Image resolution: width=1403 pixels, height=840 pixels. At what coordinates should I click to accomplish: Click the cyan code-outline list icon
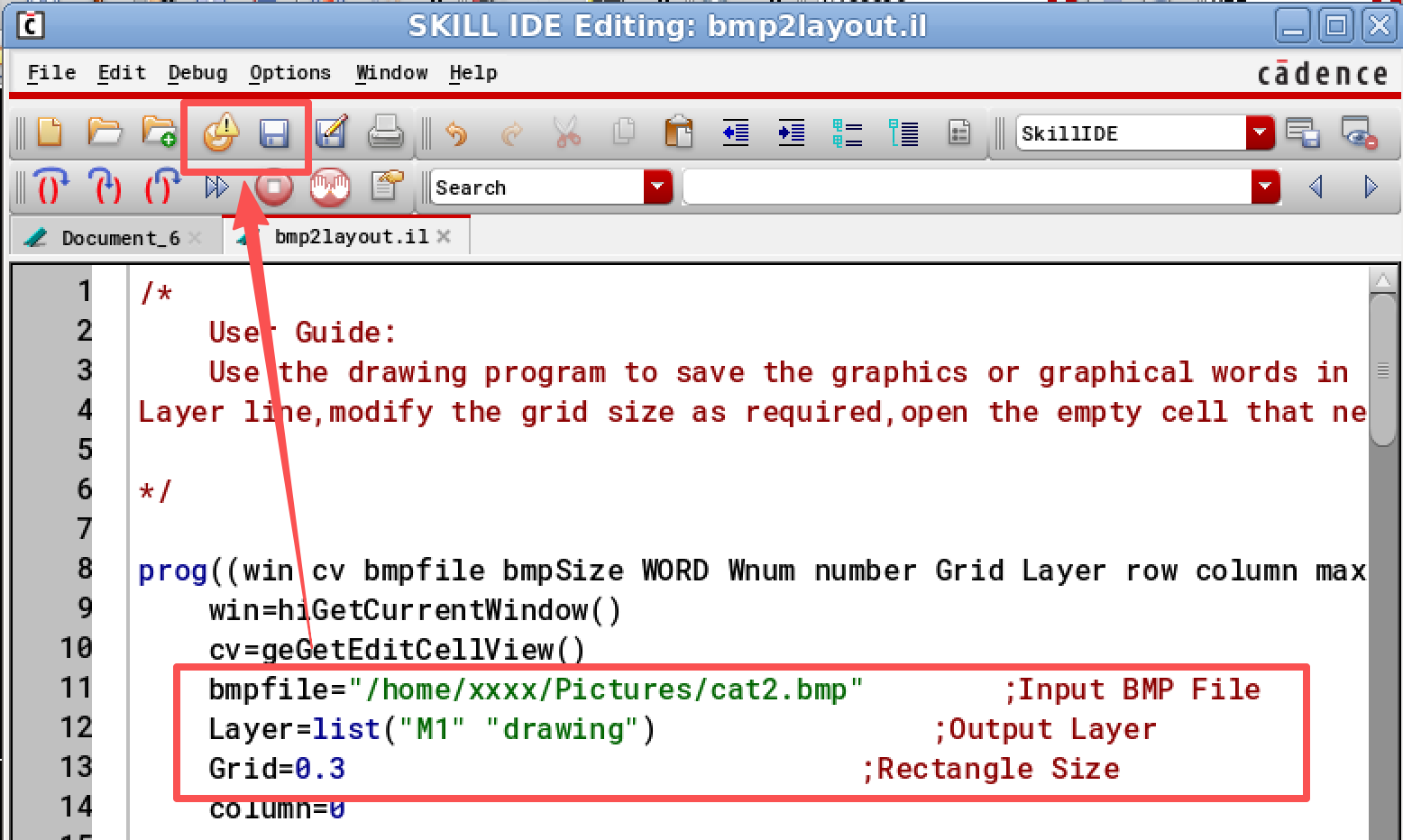pyautogui.click(x=848, y=133)
